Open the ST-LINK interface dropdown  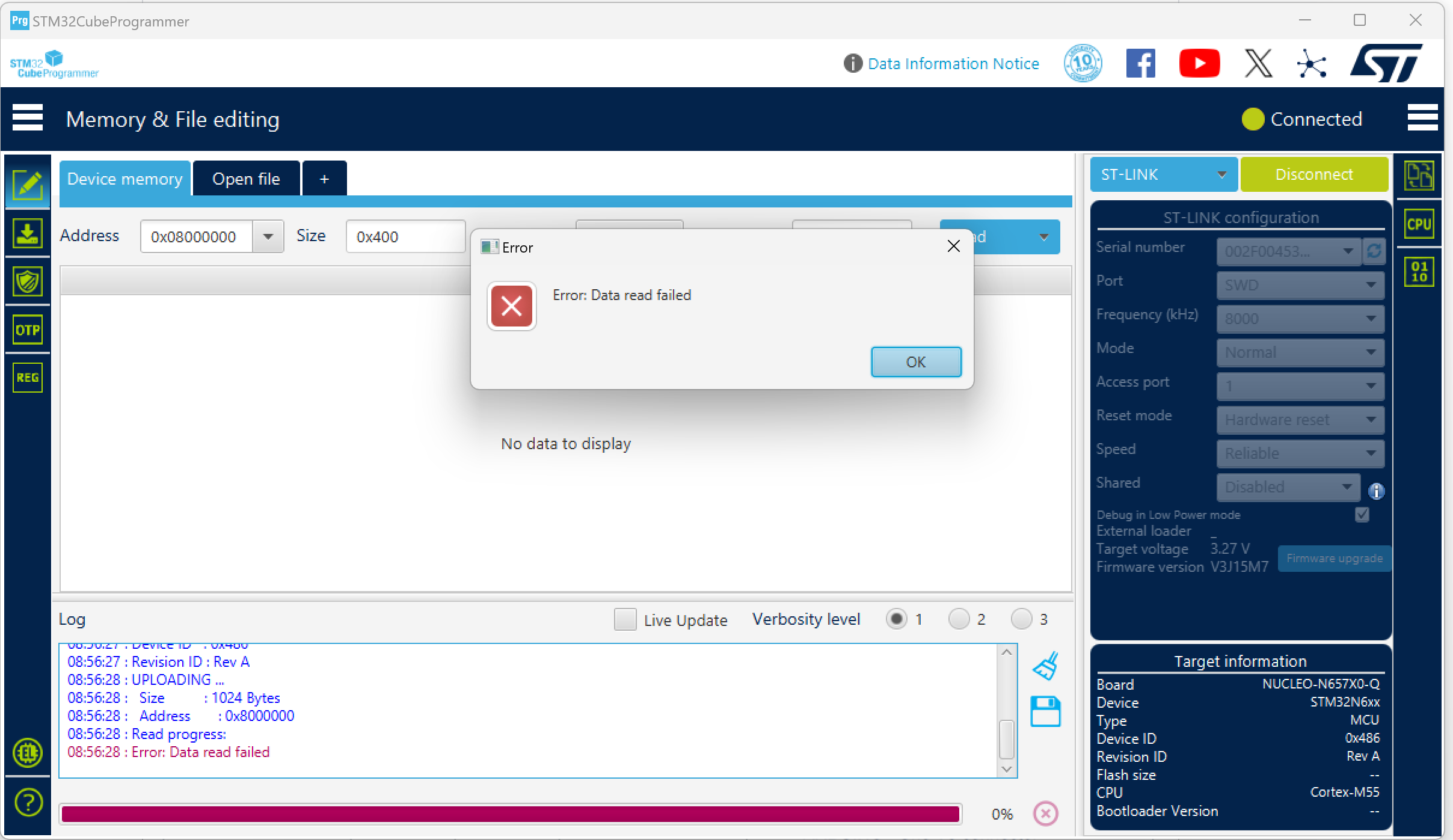[x=1163, y=174]
